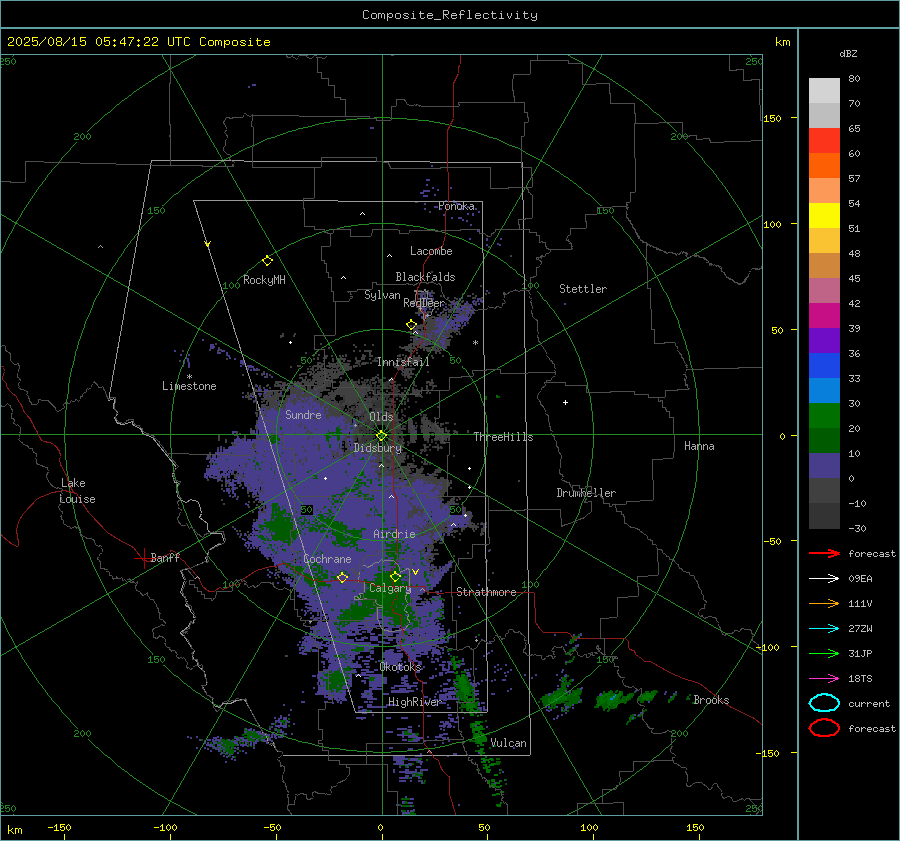
Task: Click the asterisk marker above Limestone
Action: [x=189, y=377]
